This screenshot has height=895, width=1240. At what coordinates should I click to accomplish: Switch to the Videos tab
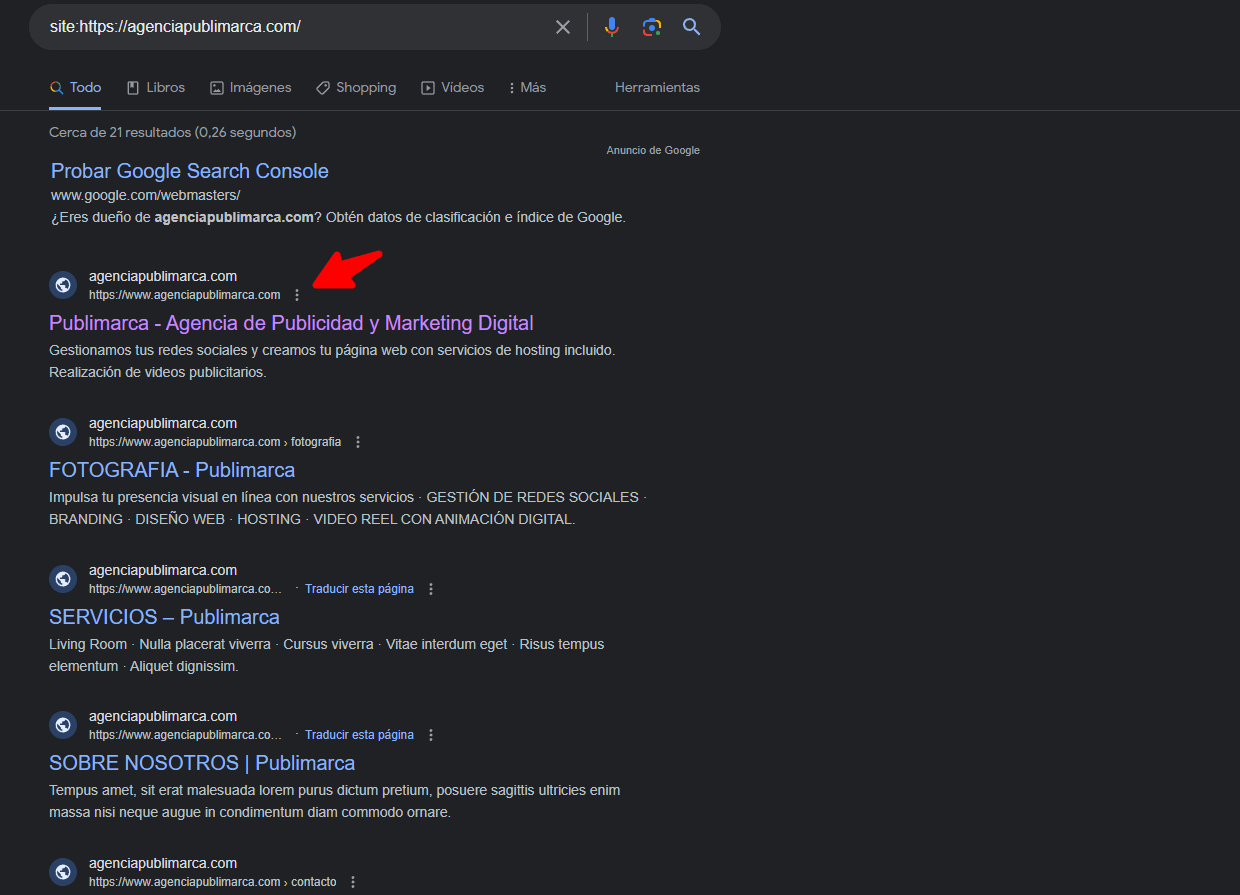(x=452, y=88)
